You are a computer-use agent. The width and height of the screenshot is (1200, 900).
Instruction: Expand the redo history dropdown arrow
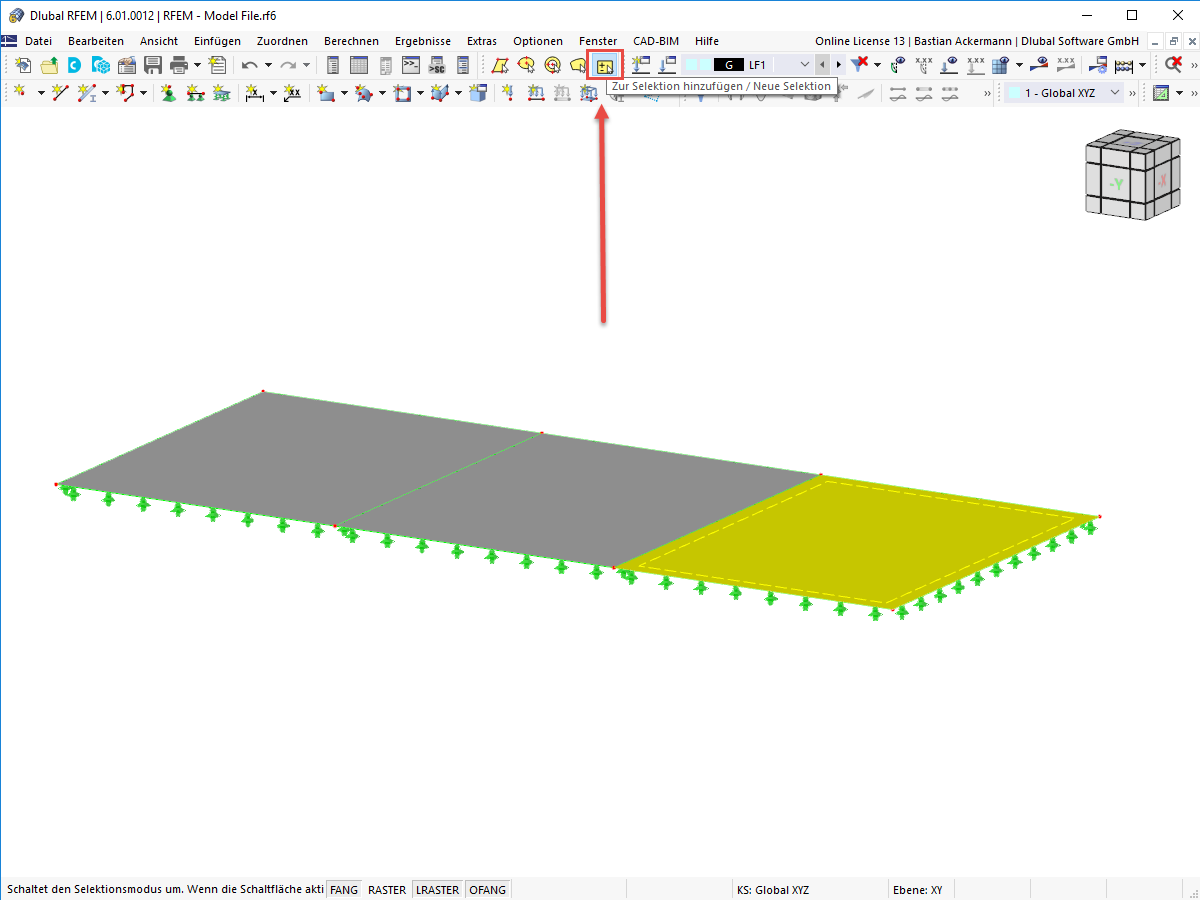(306, 65)
